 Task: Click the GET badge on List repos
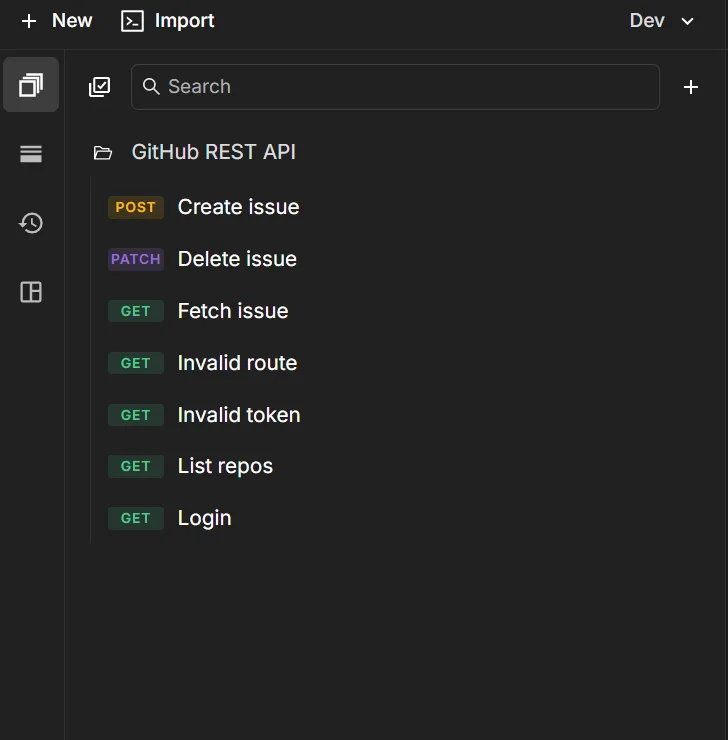coord(136,466)
